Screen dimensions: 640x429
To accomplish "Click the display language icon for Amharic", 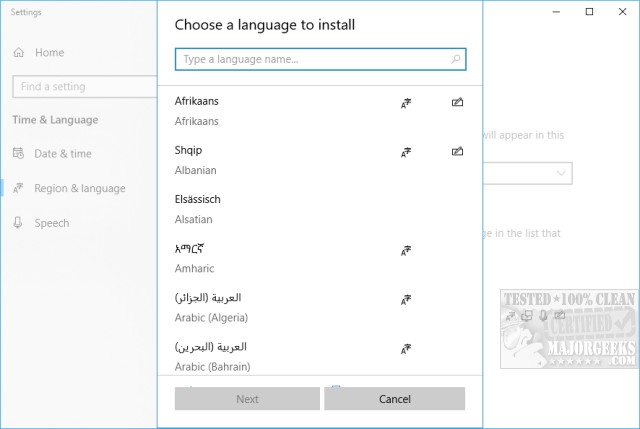I will [x=406, y=250].
